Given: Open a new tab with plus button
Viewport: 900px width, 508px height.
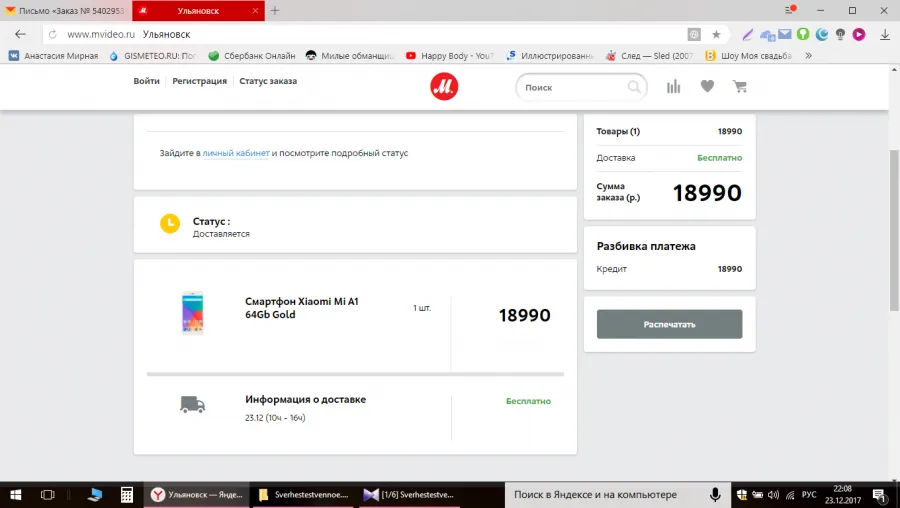Looking at the screenshot, I should coord(275,10).
